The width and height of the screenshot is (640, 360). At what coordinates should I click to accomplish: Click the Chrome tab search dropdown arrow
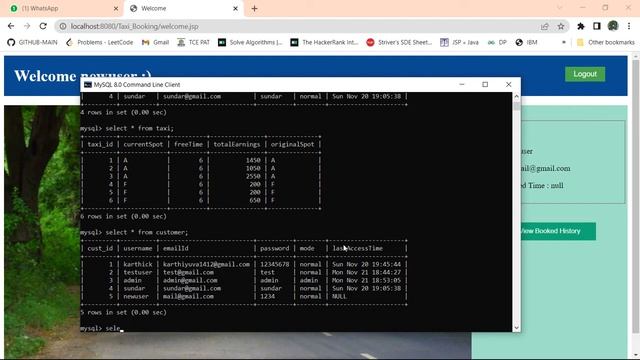point(559,8)
